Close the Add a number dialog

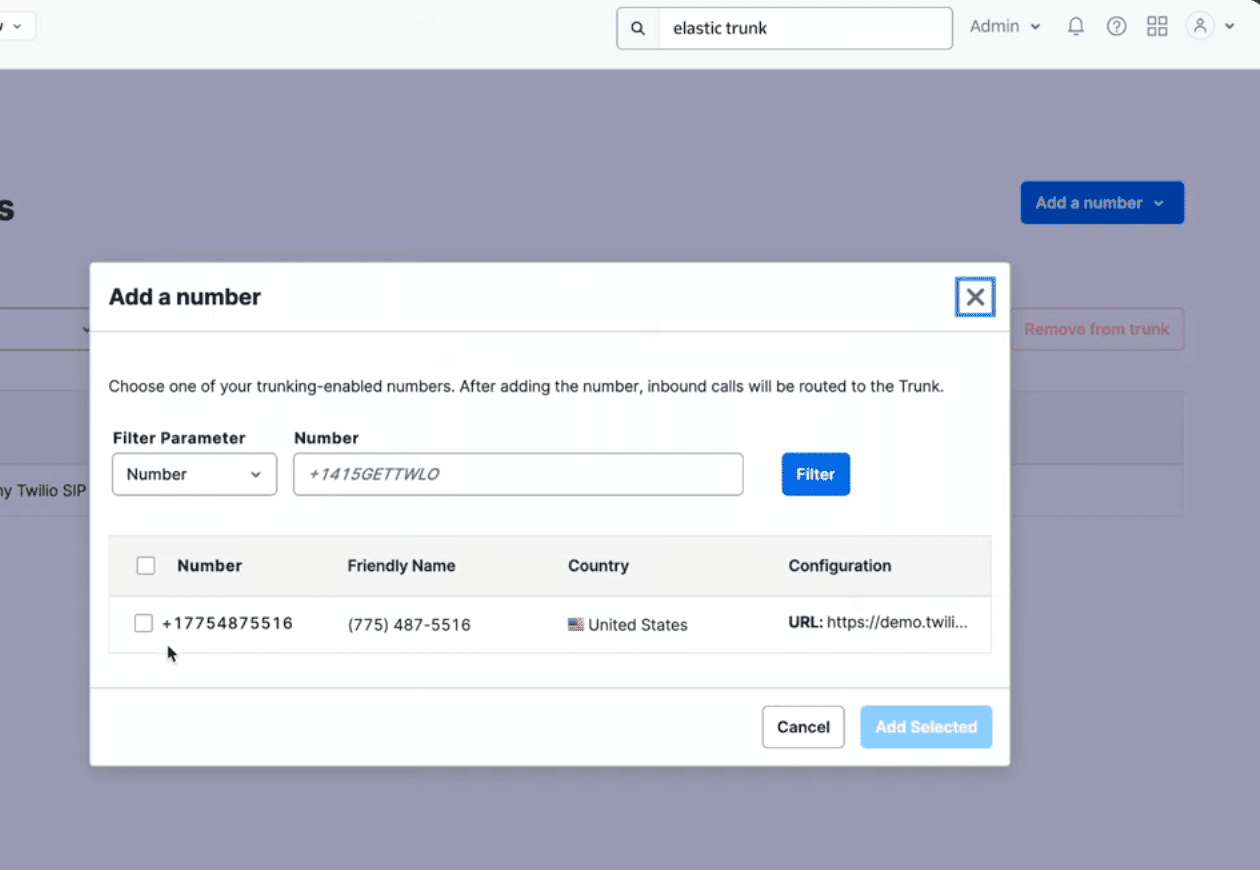pos(975,297)
